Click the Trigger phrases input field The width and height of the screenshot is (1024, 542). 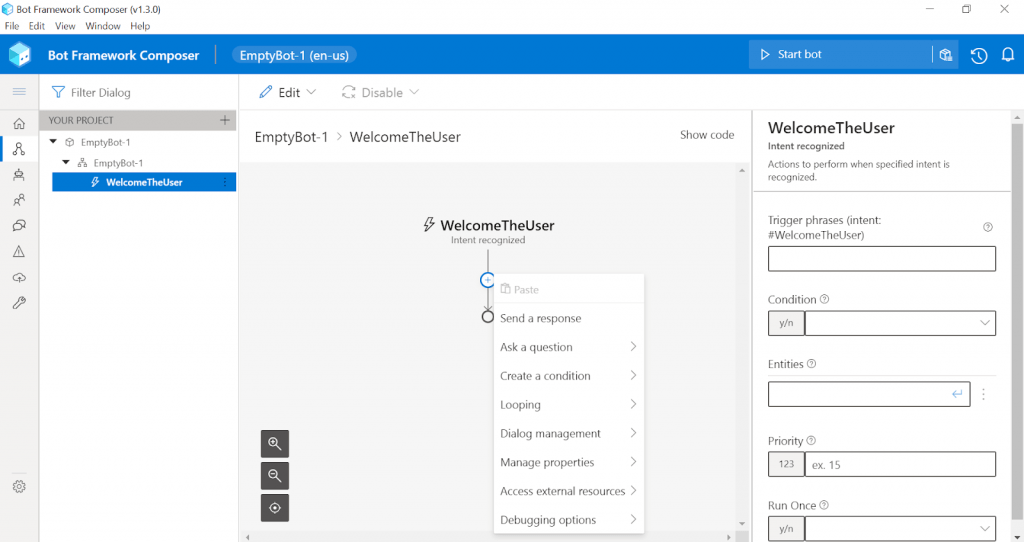[x=881, y=259]
